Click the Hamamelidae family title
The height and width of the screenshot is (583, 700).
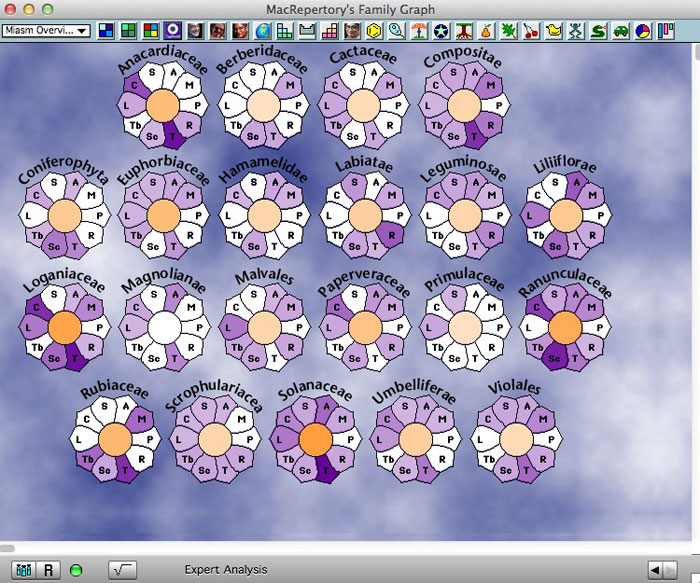[x=263, y=170]
